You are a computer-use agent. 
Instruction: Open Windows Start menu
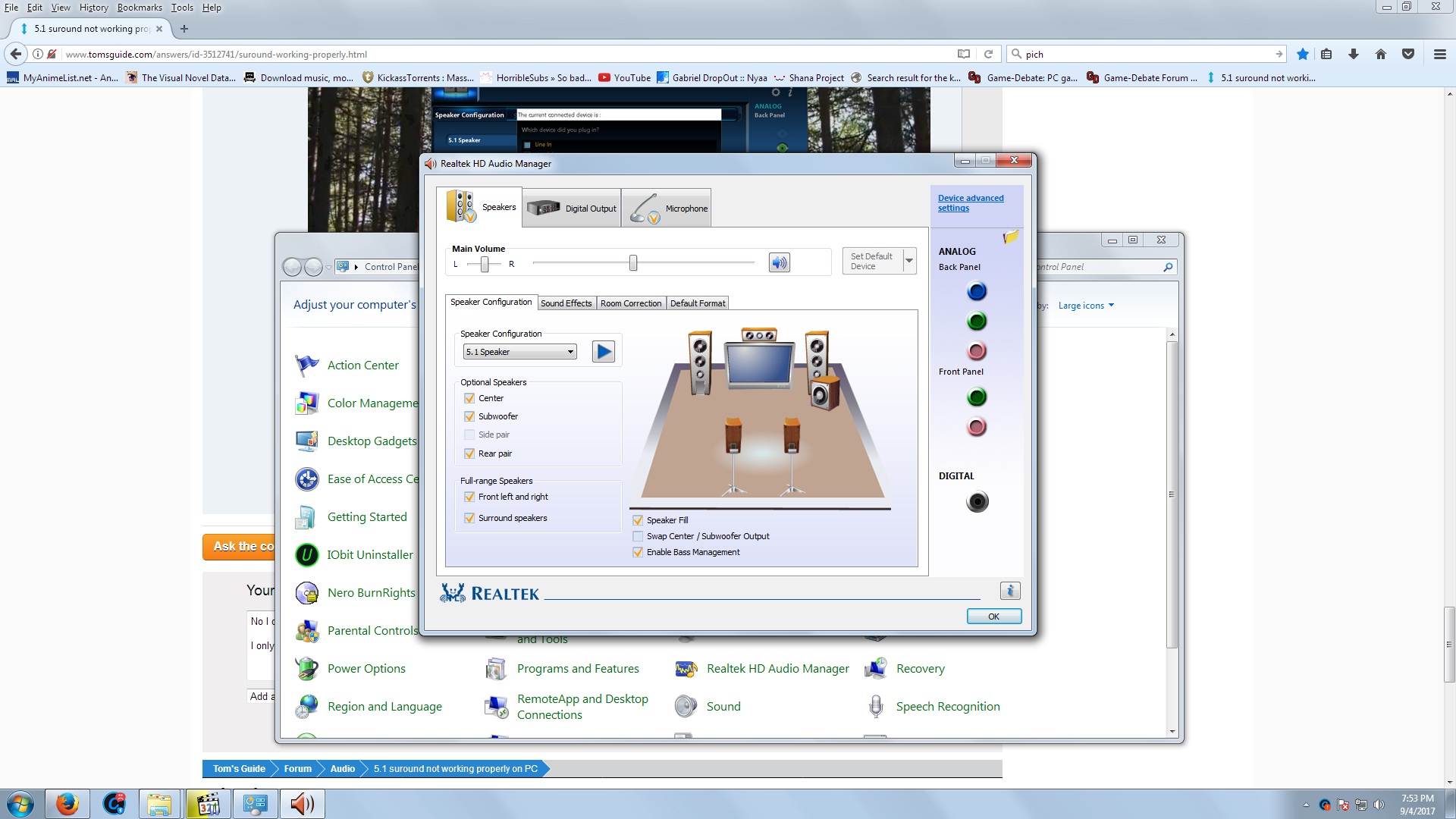pos(20,804)
